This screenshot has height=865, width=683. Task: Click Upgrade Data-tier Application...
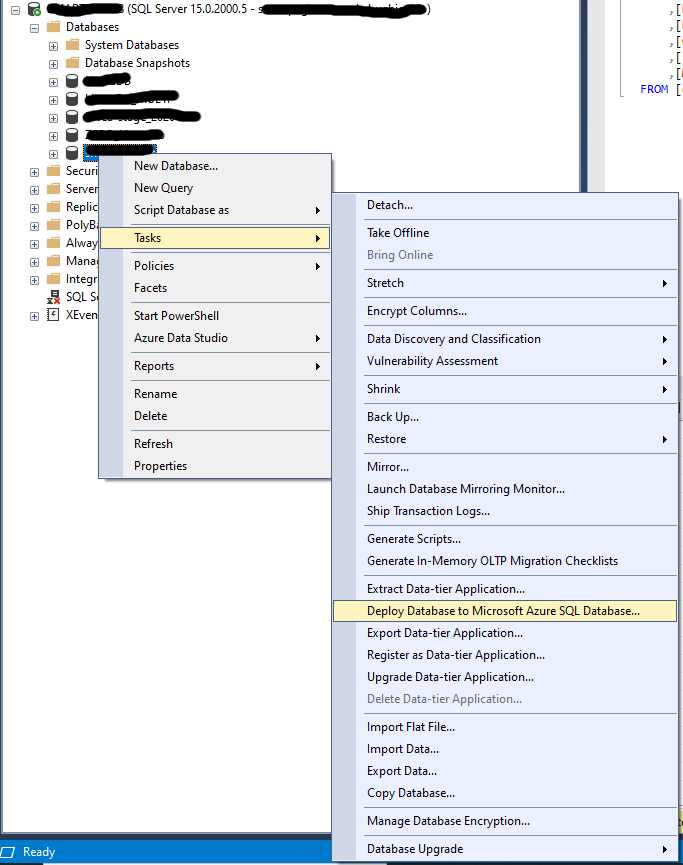pos(505,677)
